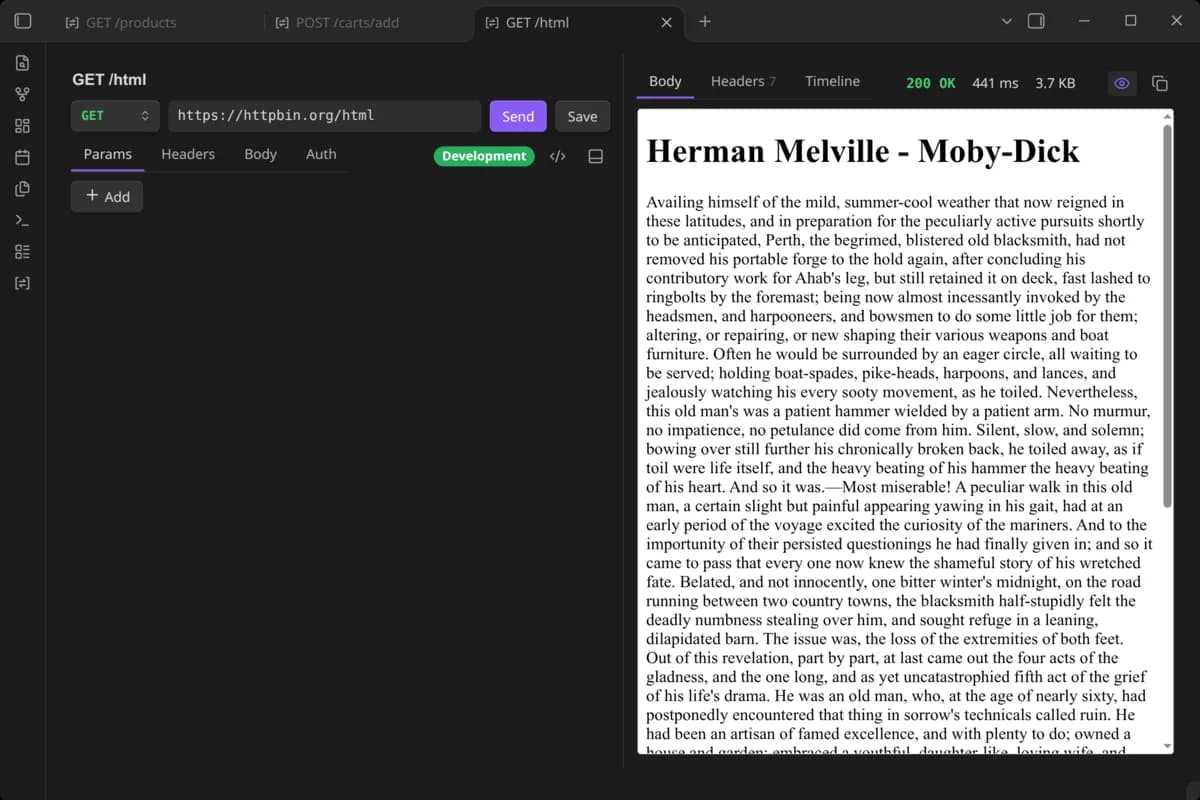Select the response Body tab
This screenshot has width=1200, height=800.
pyautogui.click(x=665, y=81)
